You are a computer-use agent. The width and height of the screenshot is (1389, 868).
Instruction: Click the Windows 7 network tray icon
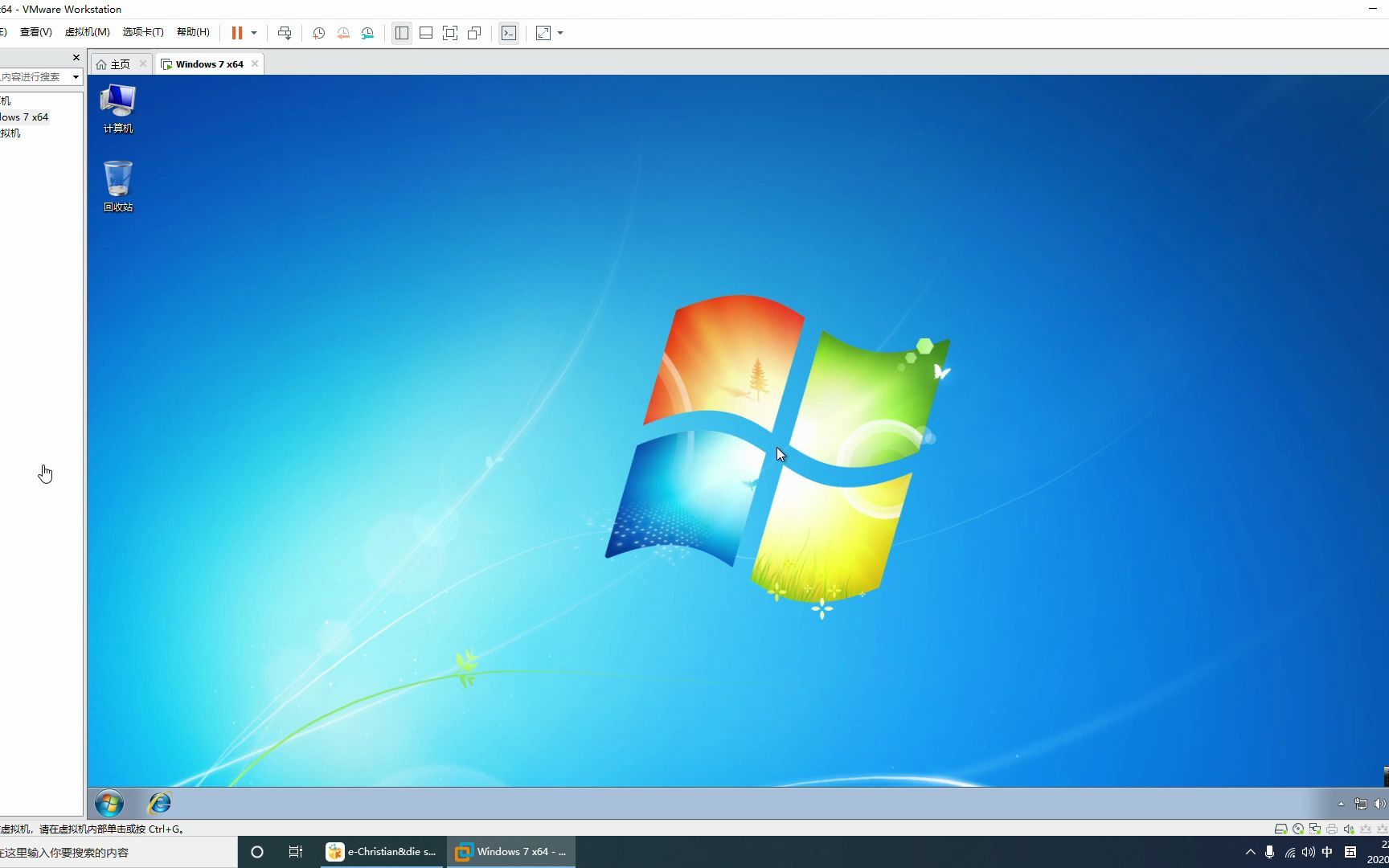1361,804
